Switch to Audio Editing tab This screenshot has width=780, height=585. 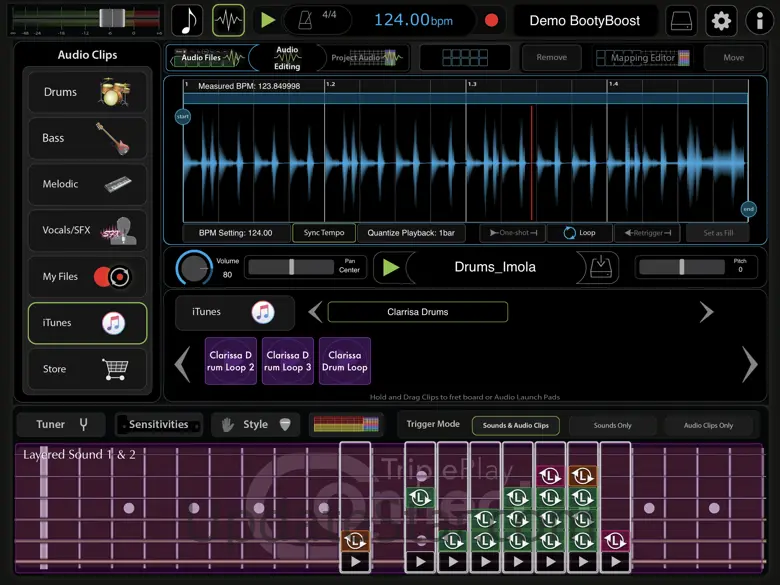pos(287,58)
